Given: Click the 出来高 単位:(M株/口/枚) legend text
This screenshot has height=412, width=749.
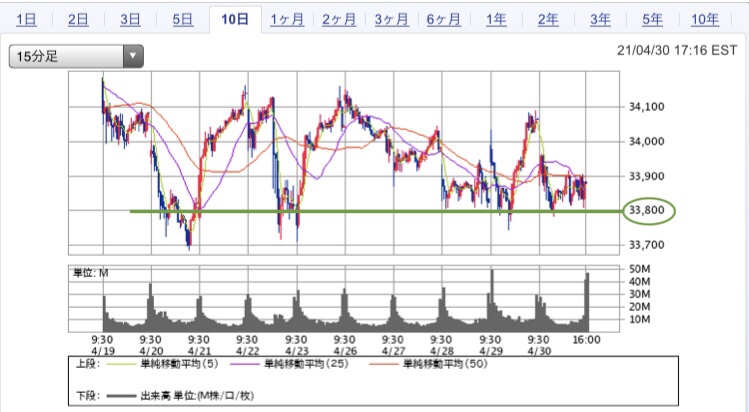Looking at the screenshot, I should tap(197, 396).
